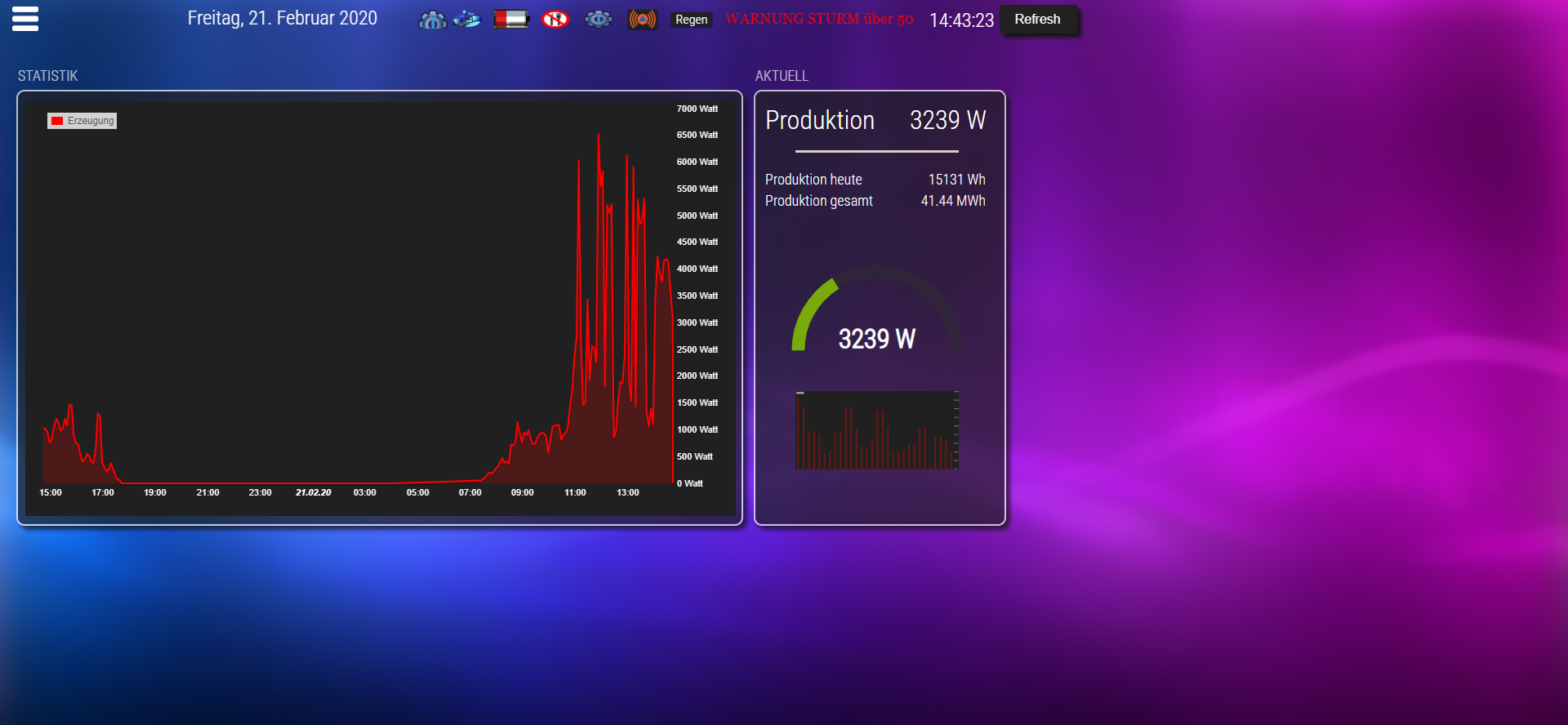The height and width of the screenshot is (725, 1568).
Task: Click the first blue gear icon
Action: [x=432, y=20]
